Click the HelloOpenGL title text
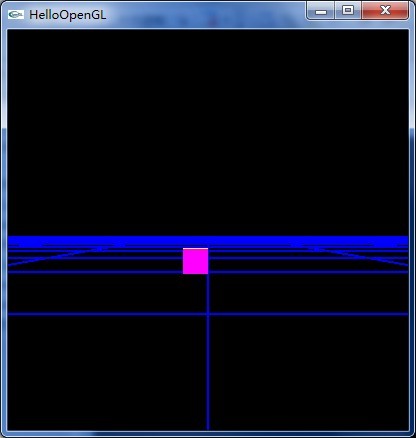Viewport: 416px width, 438px height. 68,15
